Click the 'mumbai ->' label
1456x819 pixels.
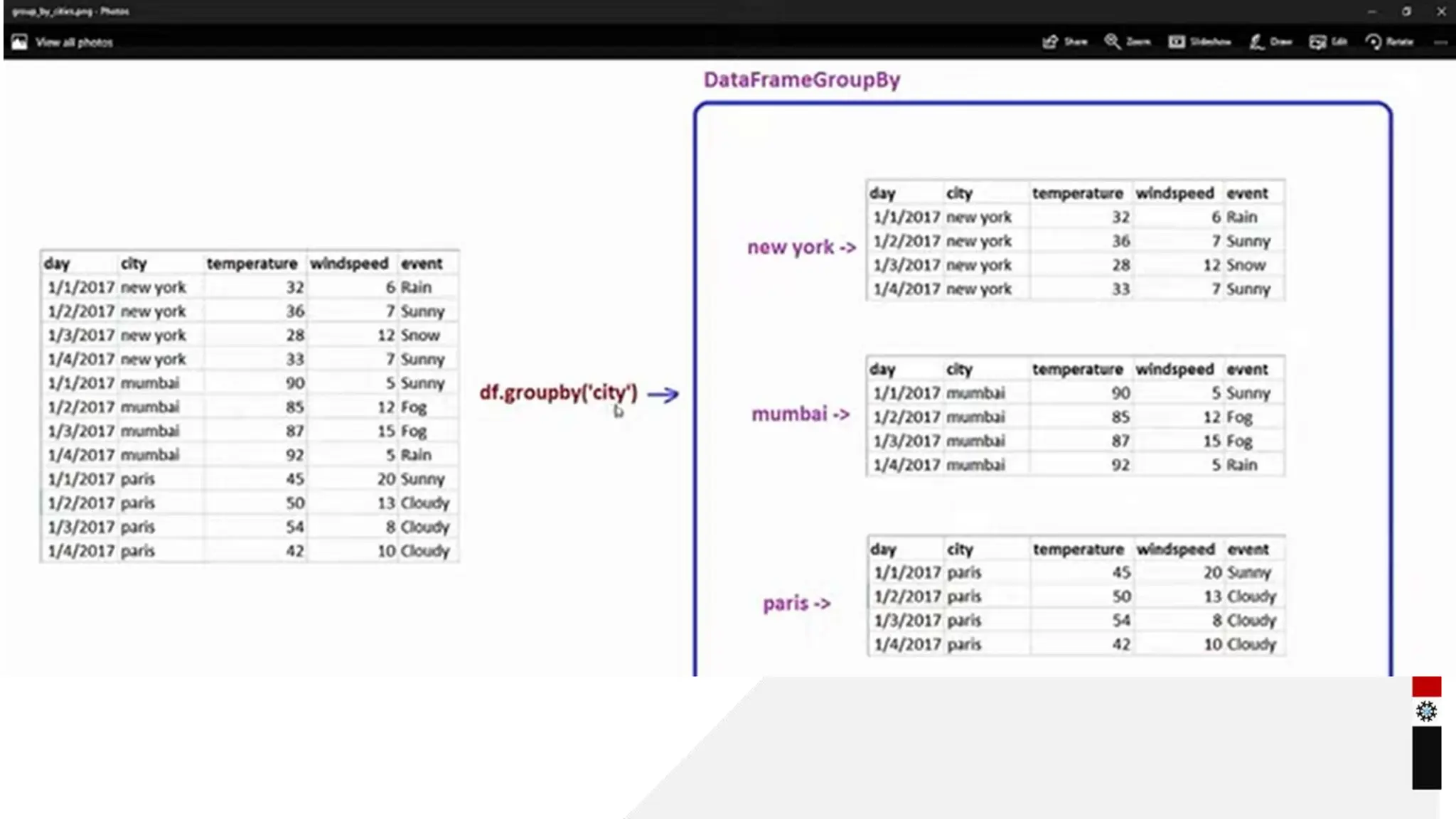(801, 414)
